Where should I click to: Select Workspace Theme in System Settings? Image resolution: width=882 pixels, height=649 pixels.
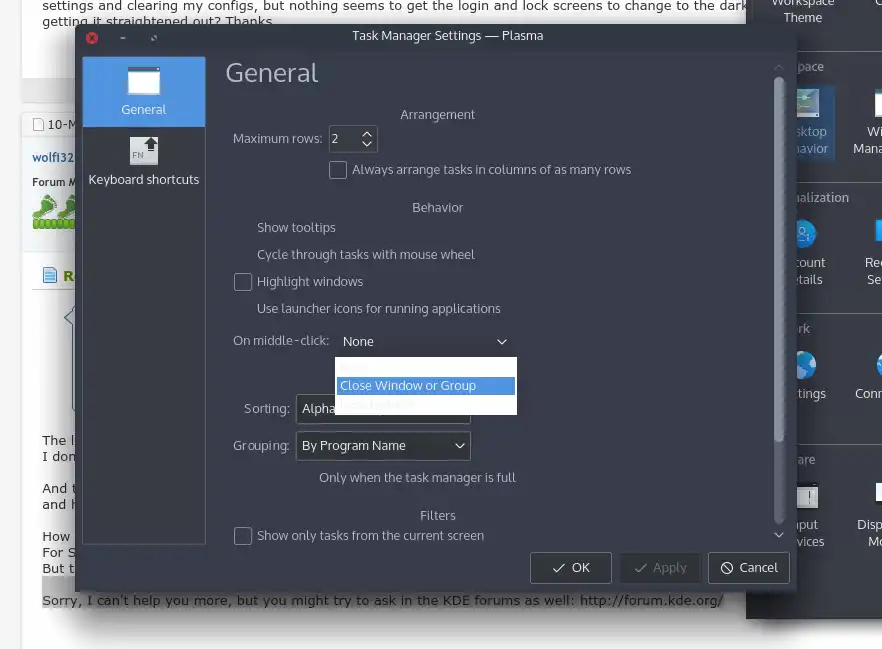[x=803, y=12]
